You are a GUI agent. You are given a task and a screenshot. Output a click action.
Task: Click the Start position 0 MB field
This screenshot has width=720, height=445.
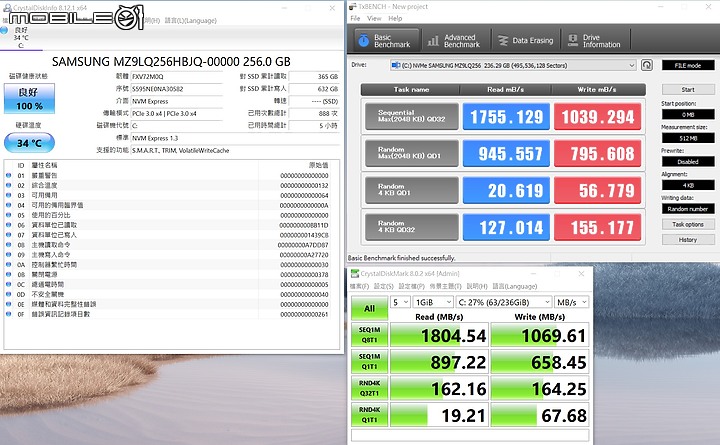coord(688,114)
